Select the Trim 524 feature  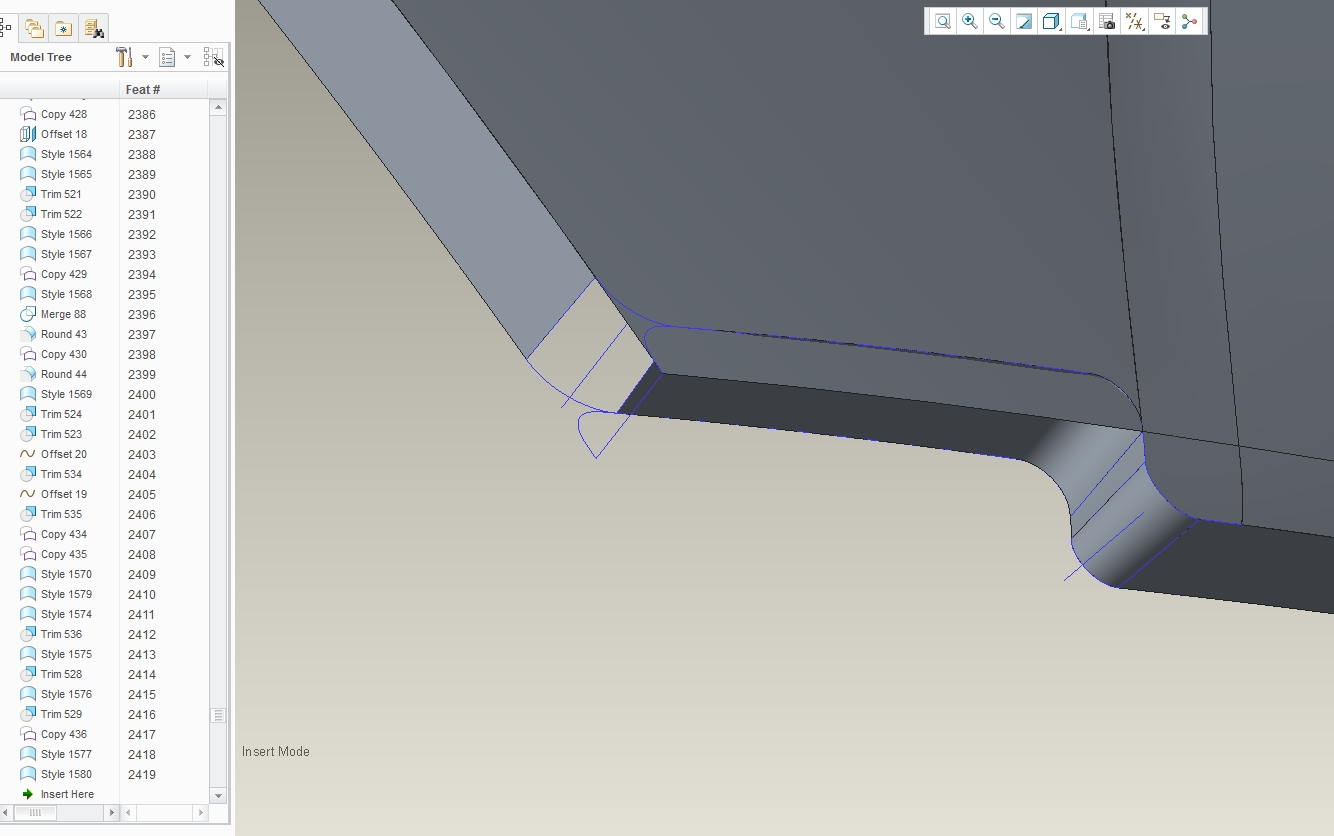[61, 414]
